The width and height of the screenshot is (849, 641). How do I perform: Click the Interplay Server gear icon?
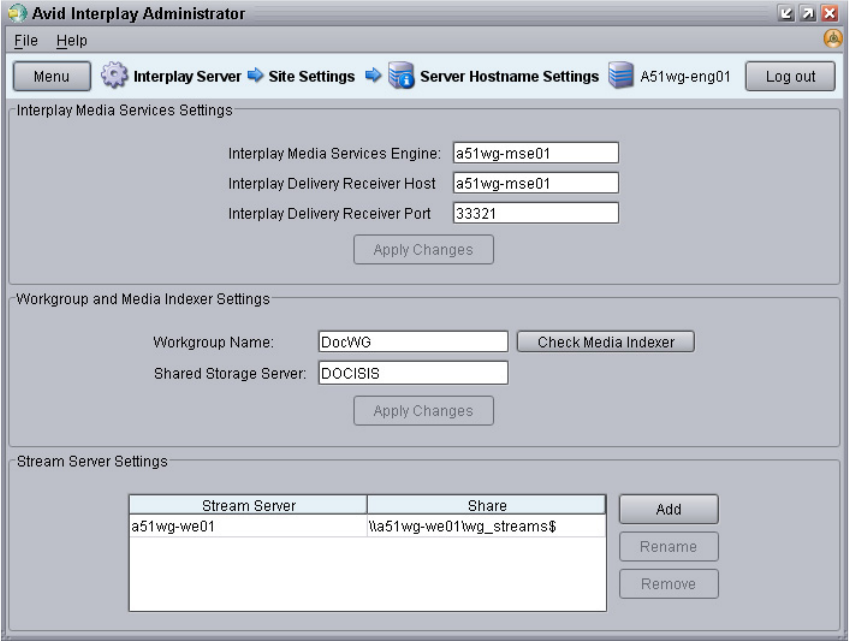point(114,75)
